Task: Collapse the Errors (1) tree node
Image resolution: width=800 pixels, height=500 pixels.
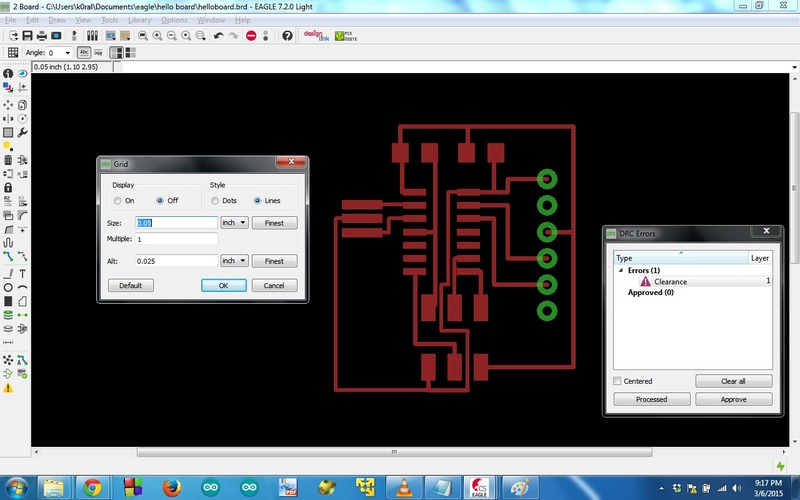Action: 621,270
